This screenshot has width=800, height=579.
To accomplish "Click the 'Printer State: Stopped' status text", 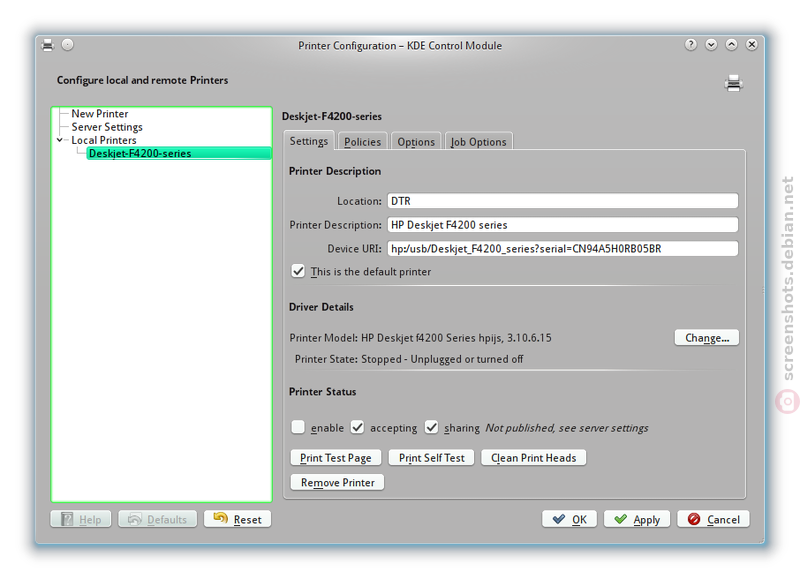I will pos(409,359).
